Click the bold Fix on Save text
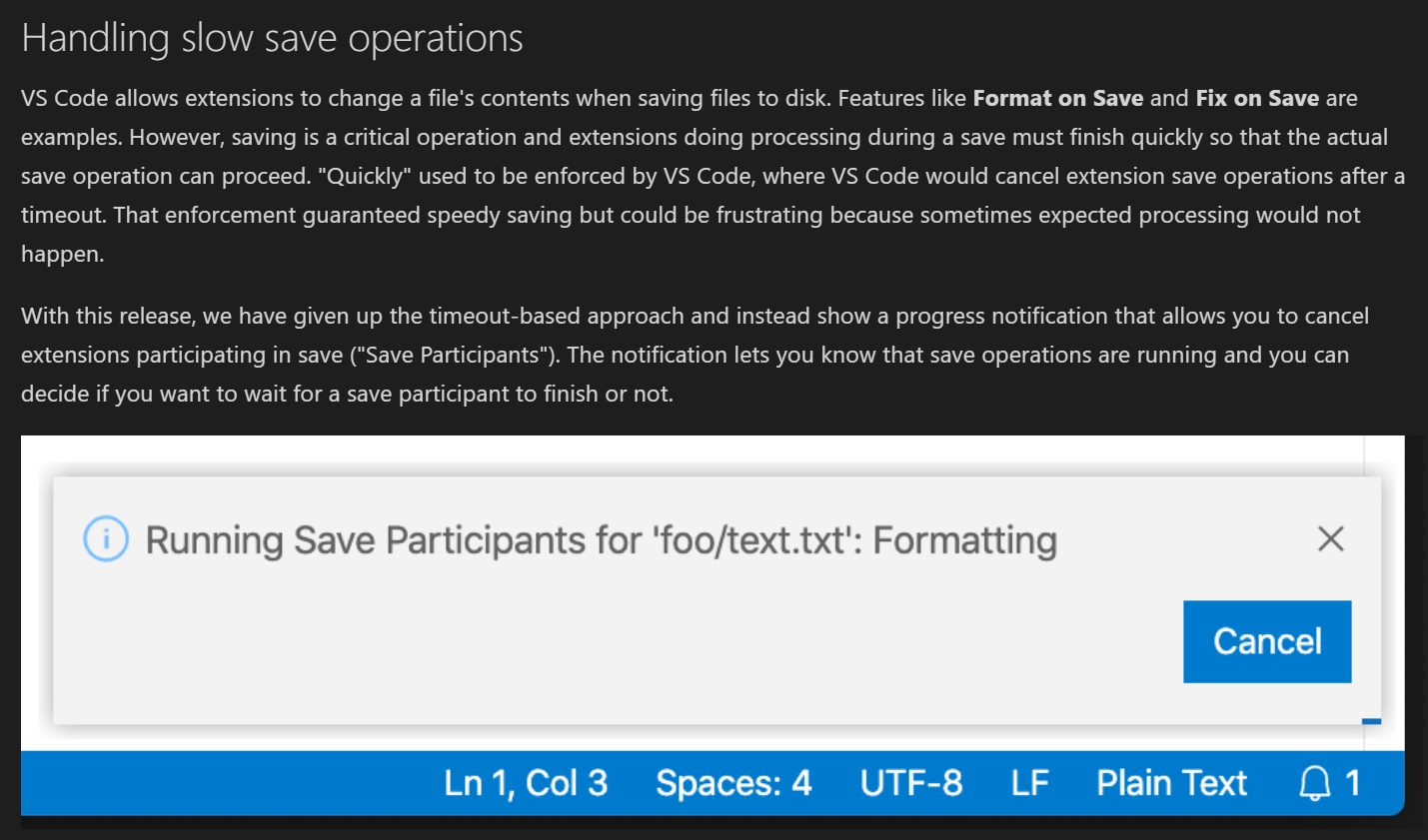Image resolution: width=1428 pixels, height=840 pixels. point(1257,98)
